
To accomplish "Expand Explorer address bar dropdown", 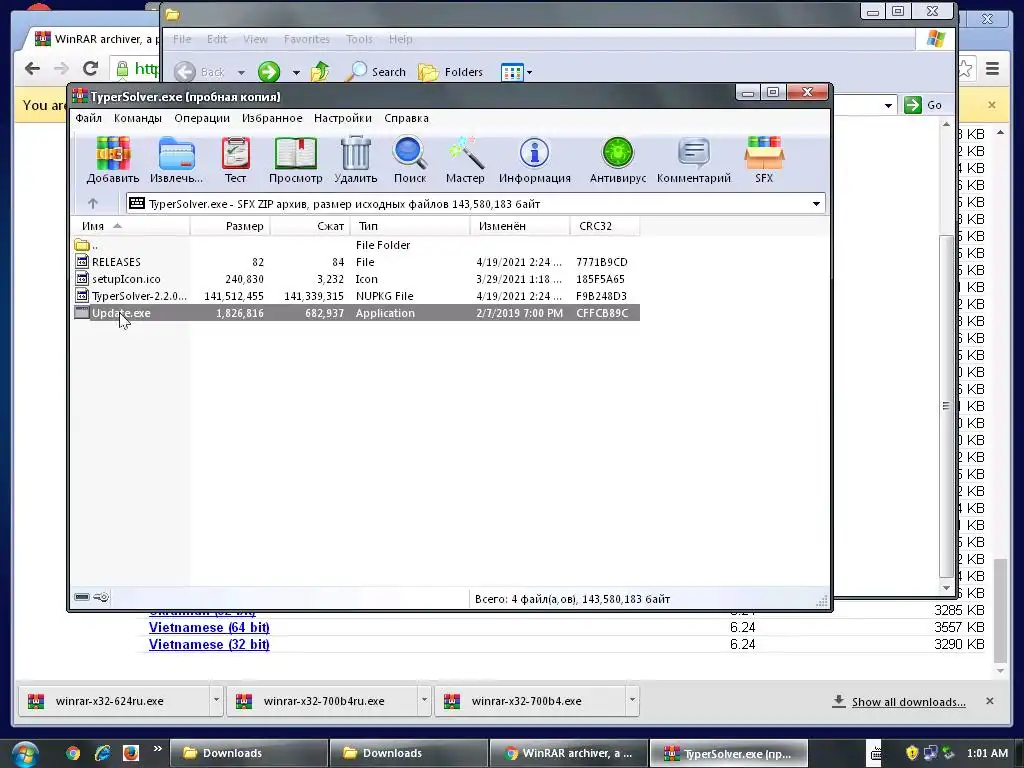I will pyautogui.click(x=888, y=105).
